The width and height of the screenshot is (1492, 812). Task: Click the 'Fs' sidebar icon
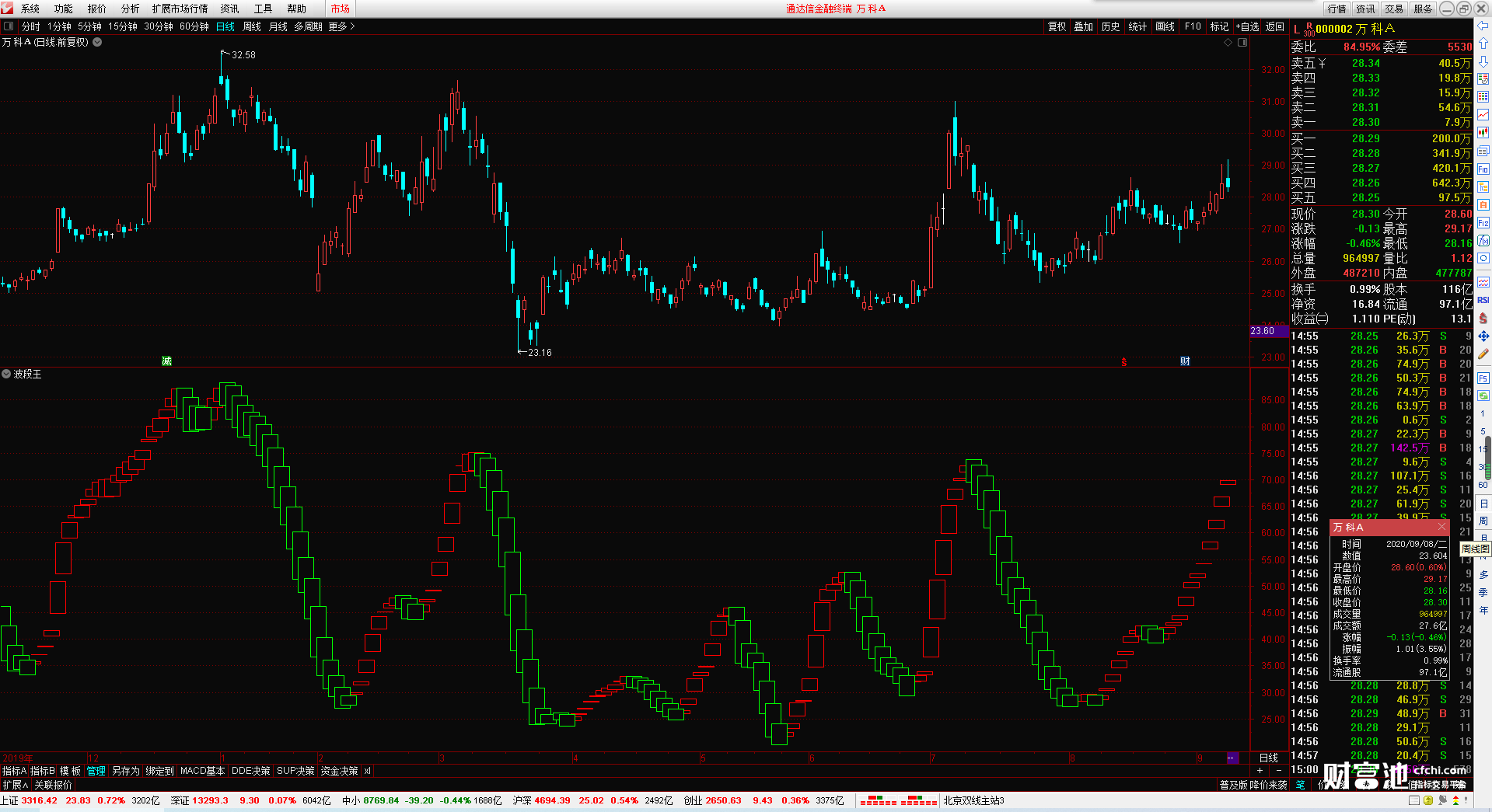click(x=1483, y=378)
